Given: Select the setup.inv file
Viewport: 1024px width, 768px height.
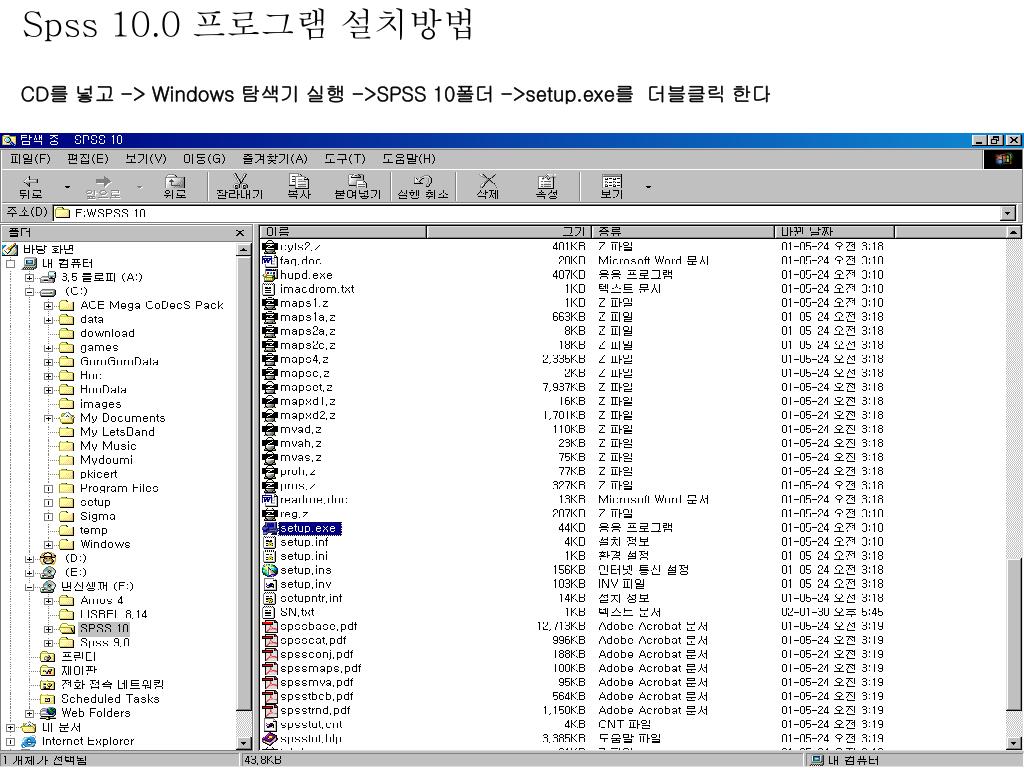Looking at the screenshot, I should (x=306, y=584).
